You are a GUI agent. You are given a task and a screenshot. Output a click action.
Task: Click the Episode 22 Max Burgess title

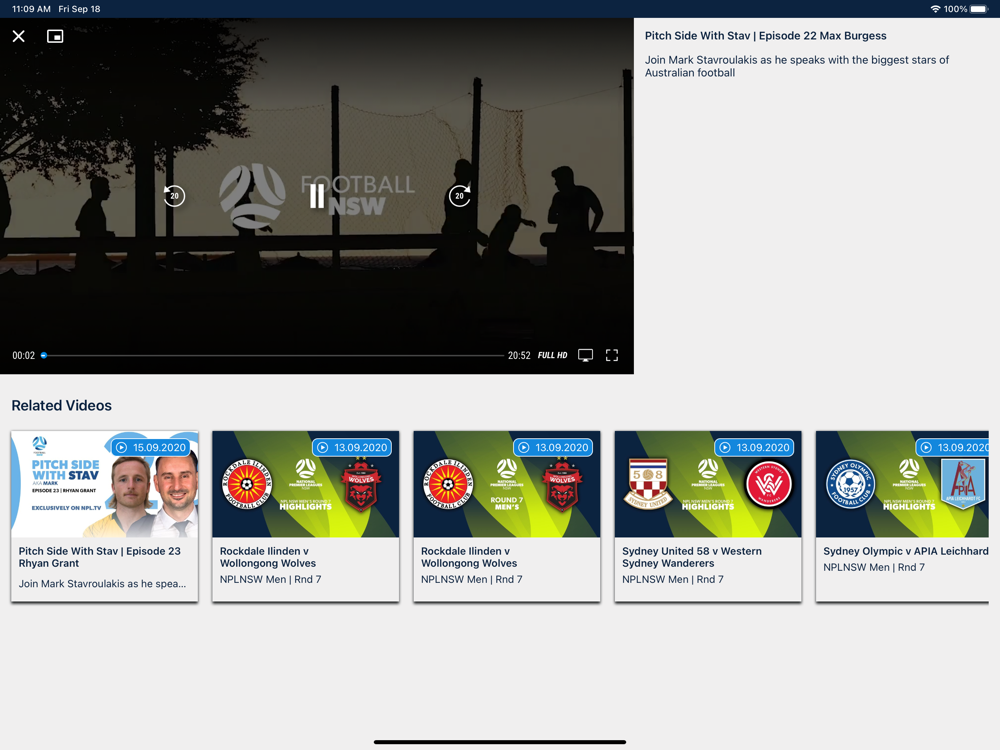click(765, 36)
